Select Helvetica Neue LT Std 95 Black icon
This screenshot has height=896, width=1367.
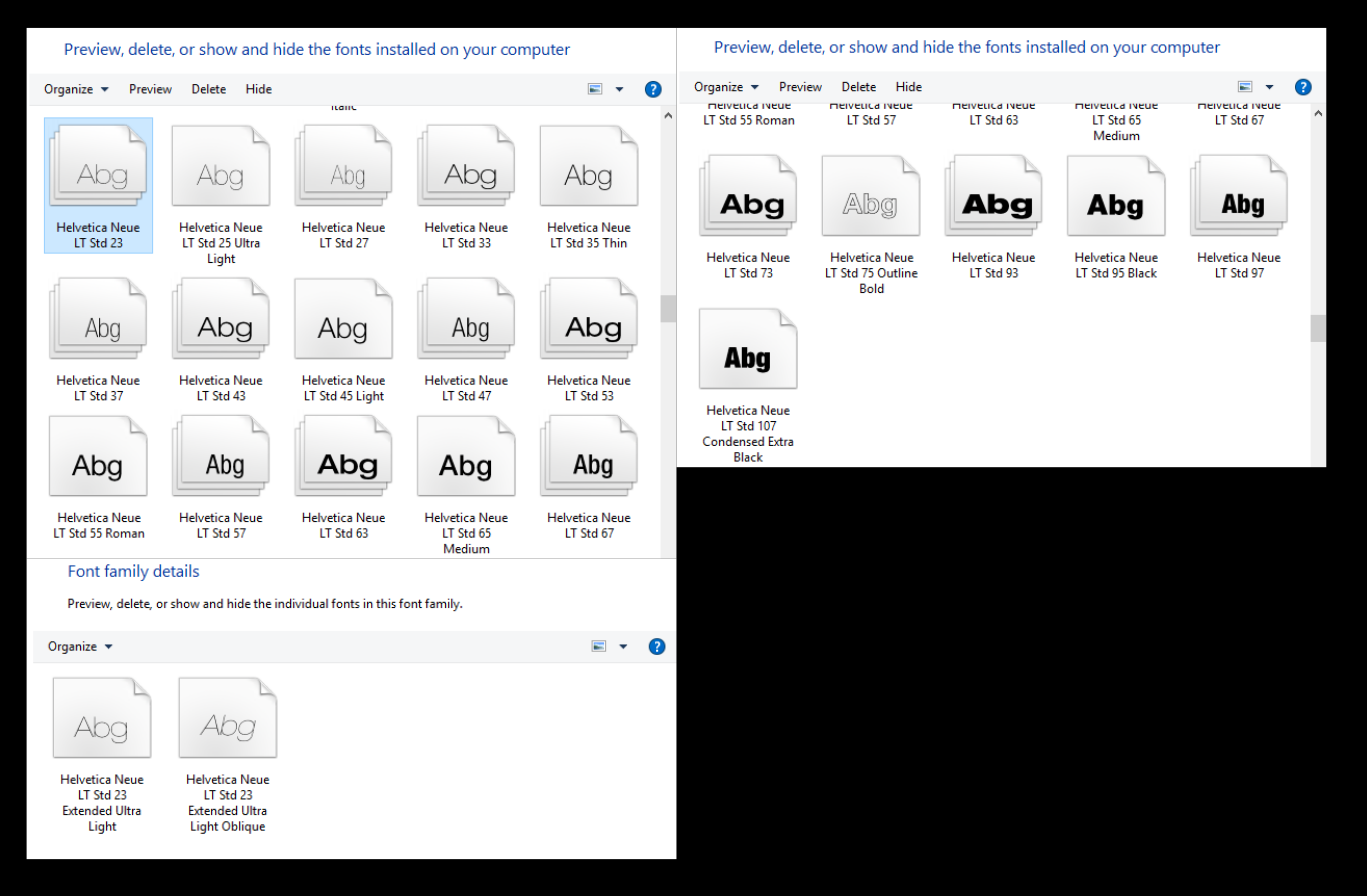click(x=1116, y=195)
